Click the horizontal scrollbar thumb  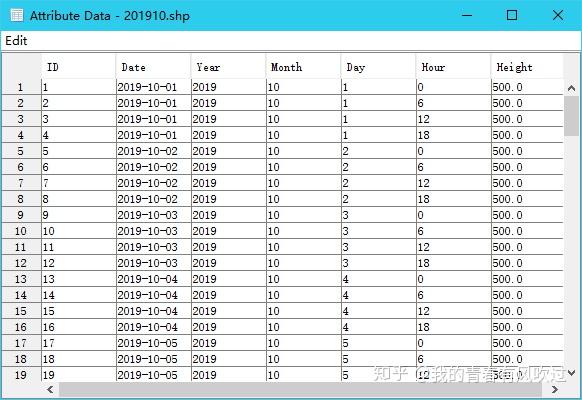(300, 389)
